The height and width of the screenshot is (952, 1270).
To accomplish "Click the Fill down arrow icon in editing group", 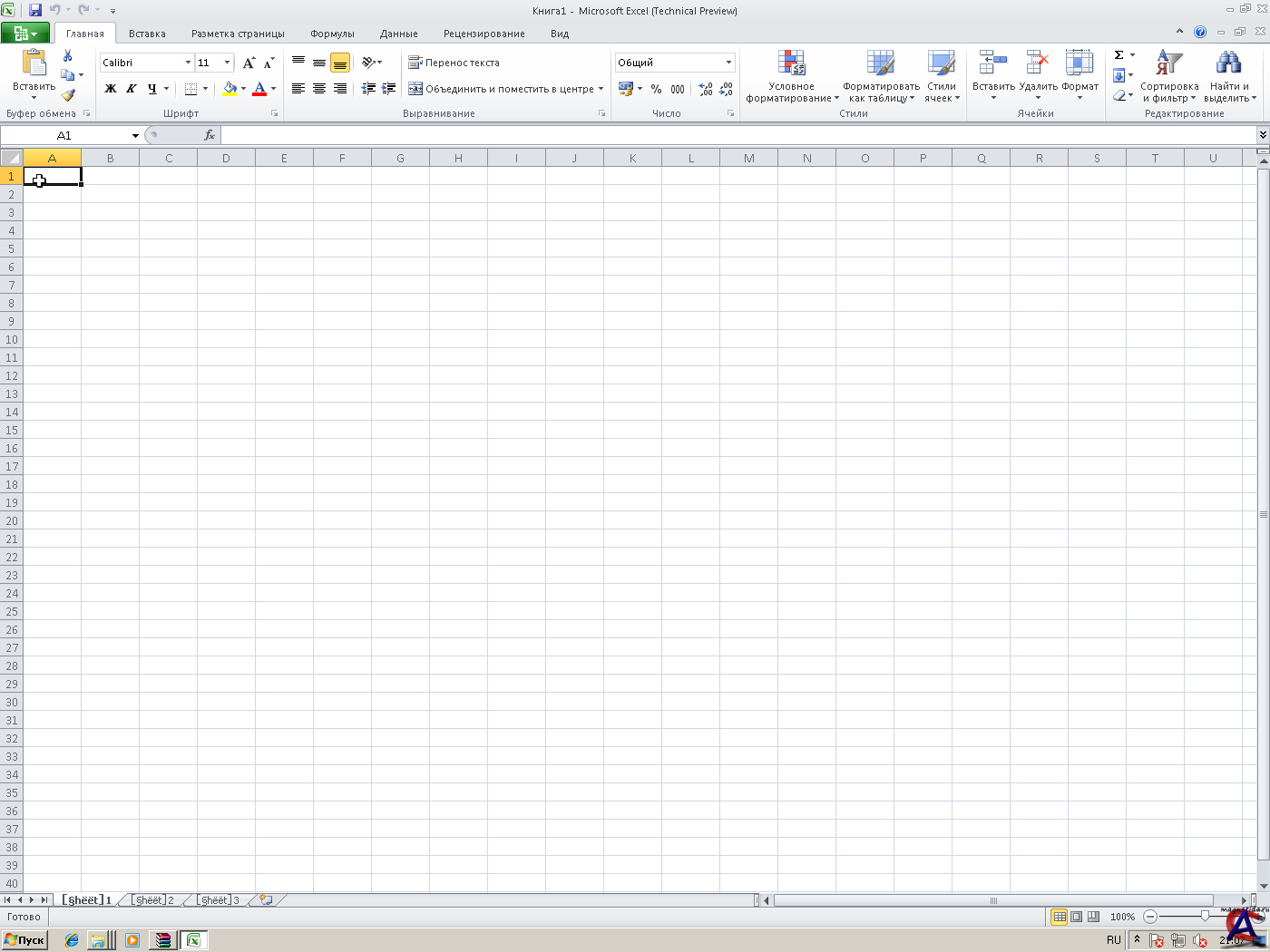I will coord(1119,75).
